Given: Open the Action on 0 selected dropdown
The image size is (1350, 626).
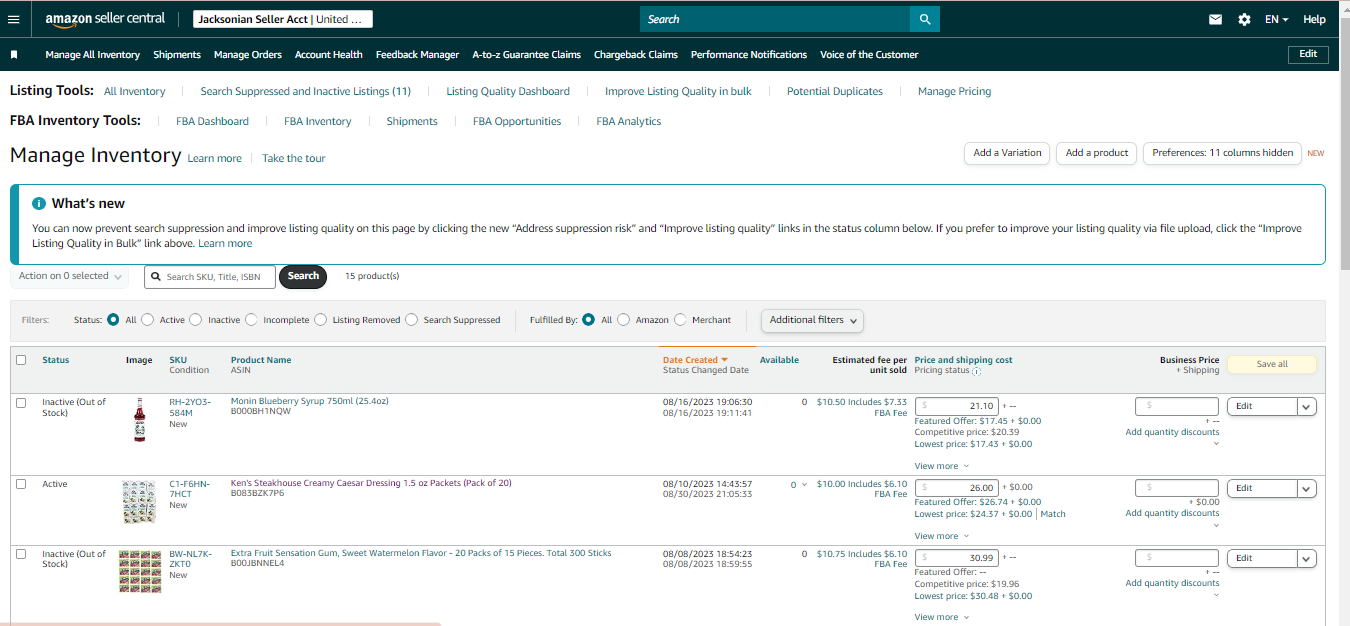Looking at the screenshot, I should click(x=69, y=276).
